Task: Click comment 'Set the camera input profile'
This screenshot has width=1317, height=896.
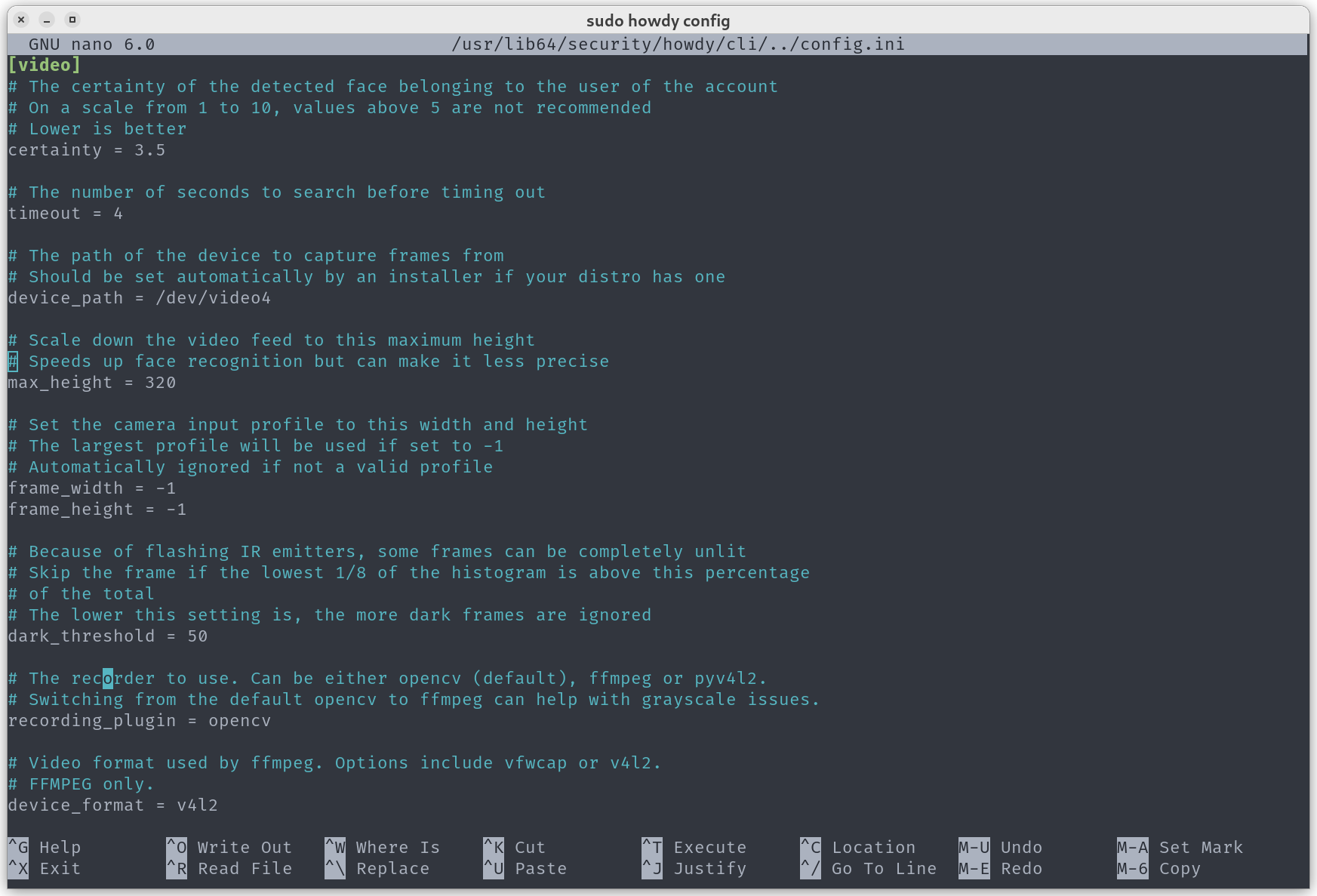Action: pyautogui.click(x=297, y=425)
